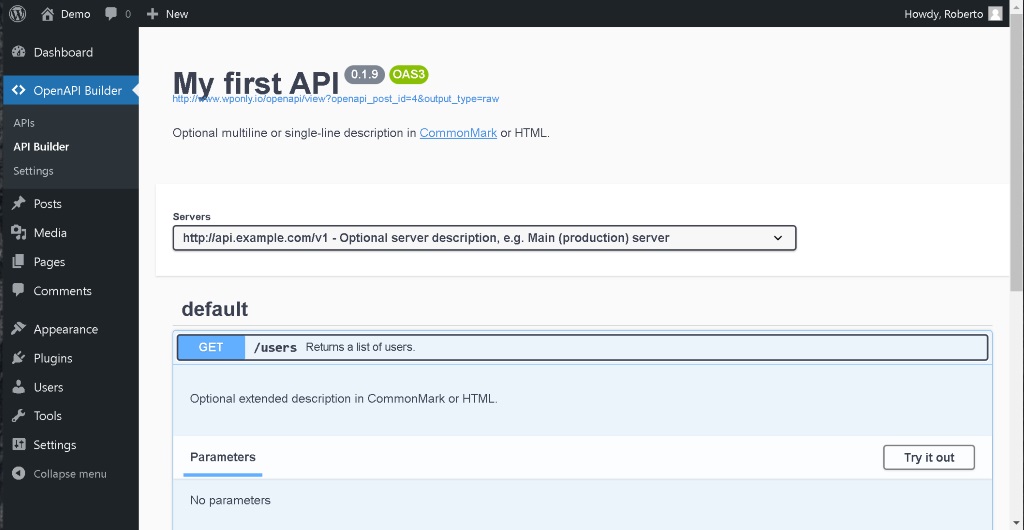Click 'Returns a list of users.' summary
Viewport: 1024px width, 530px height.
(x=360, y=347)
